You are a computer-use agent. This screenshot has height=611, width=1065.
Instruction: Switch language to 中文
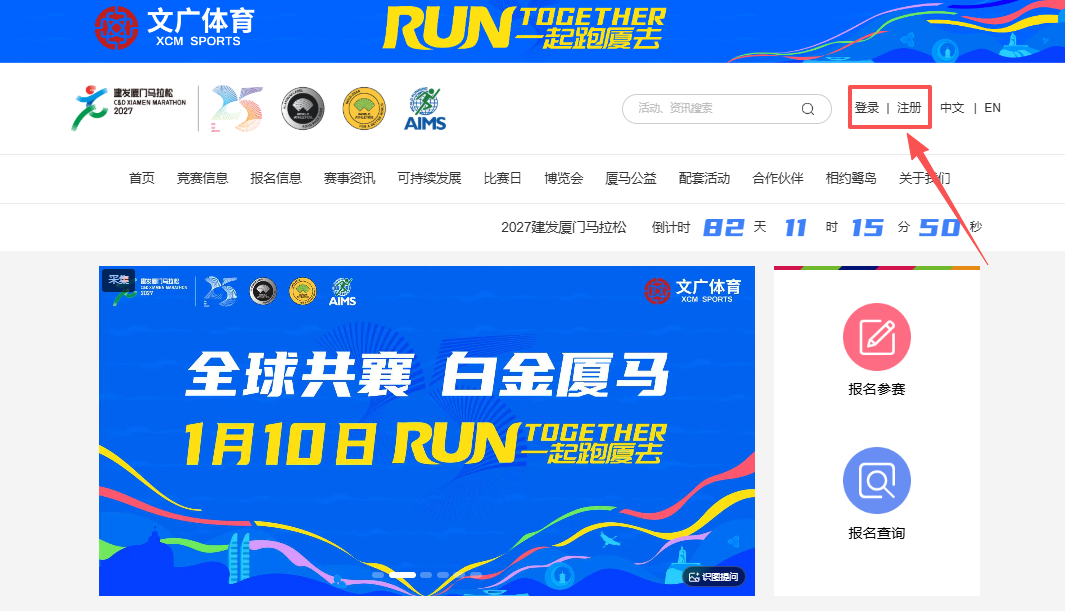tap(952, 107)
